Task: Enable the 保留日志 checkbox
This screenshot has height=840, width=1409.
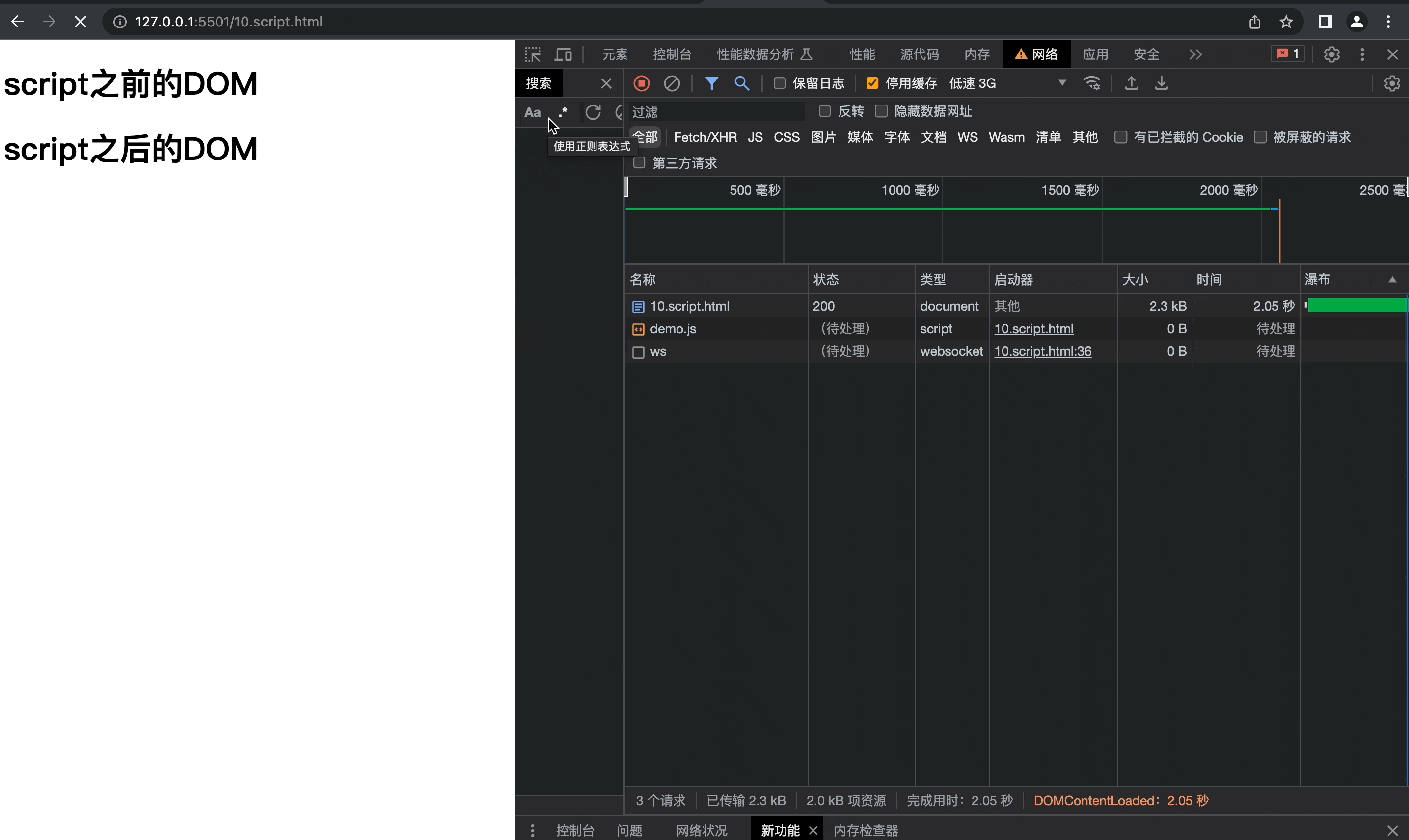Action: (779, 83)
